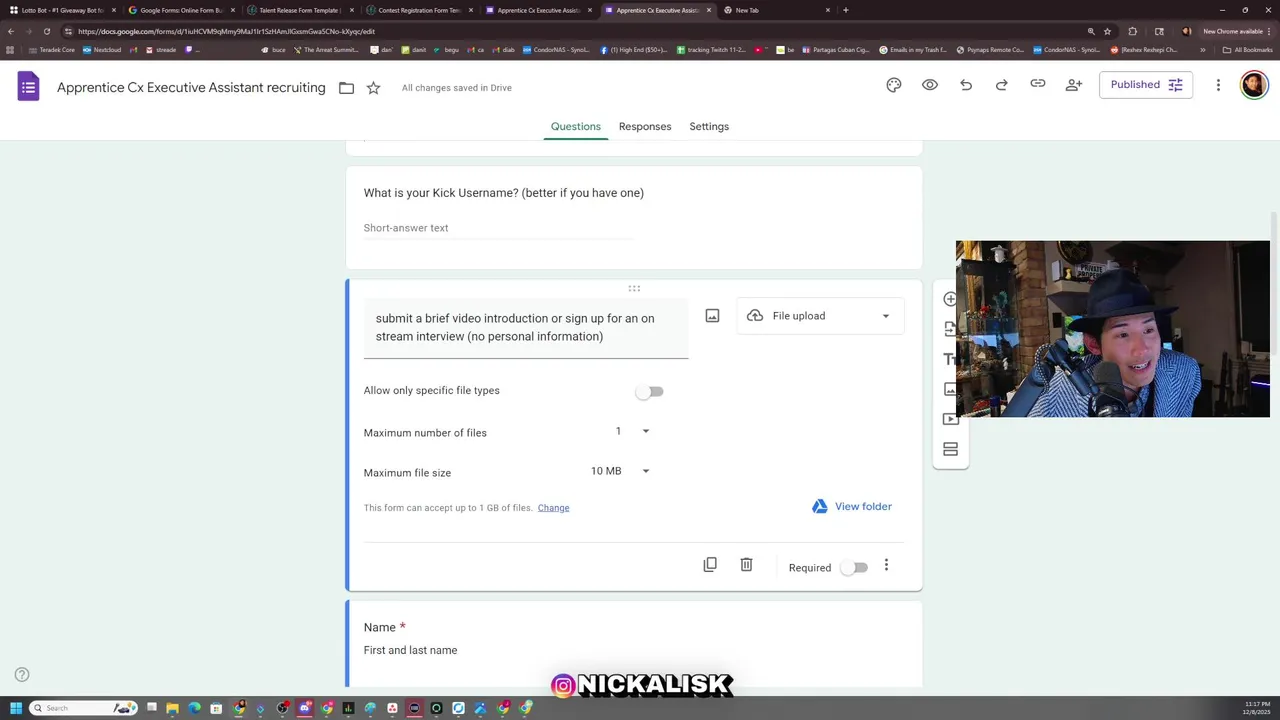The height and width of the screenshot is (720, 1280).
Task: Toggle Allow only specific file types
Action: click(650, 391)
